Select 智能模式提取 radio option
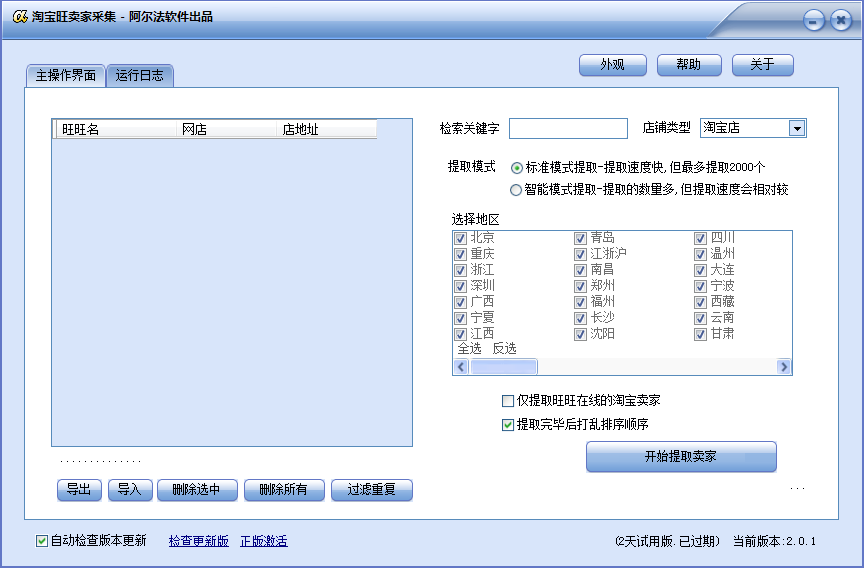 point(516,190)
